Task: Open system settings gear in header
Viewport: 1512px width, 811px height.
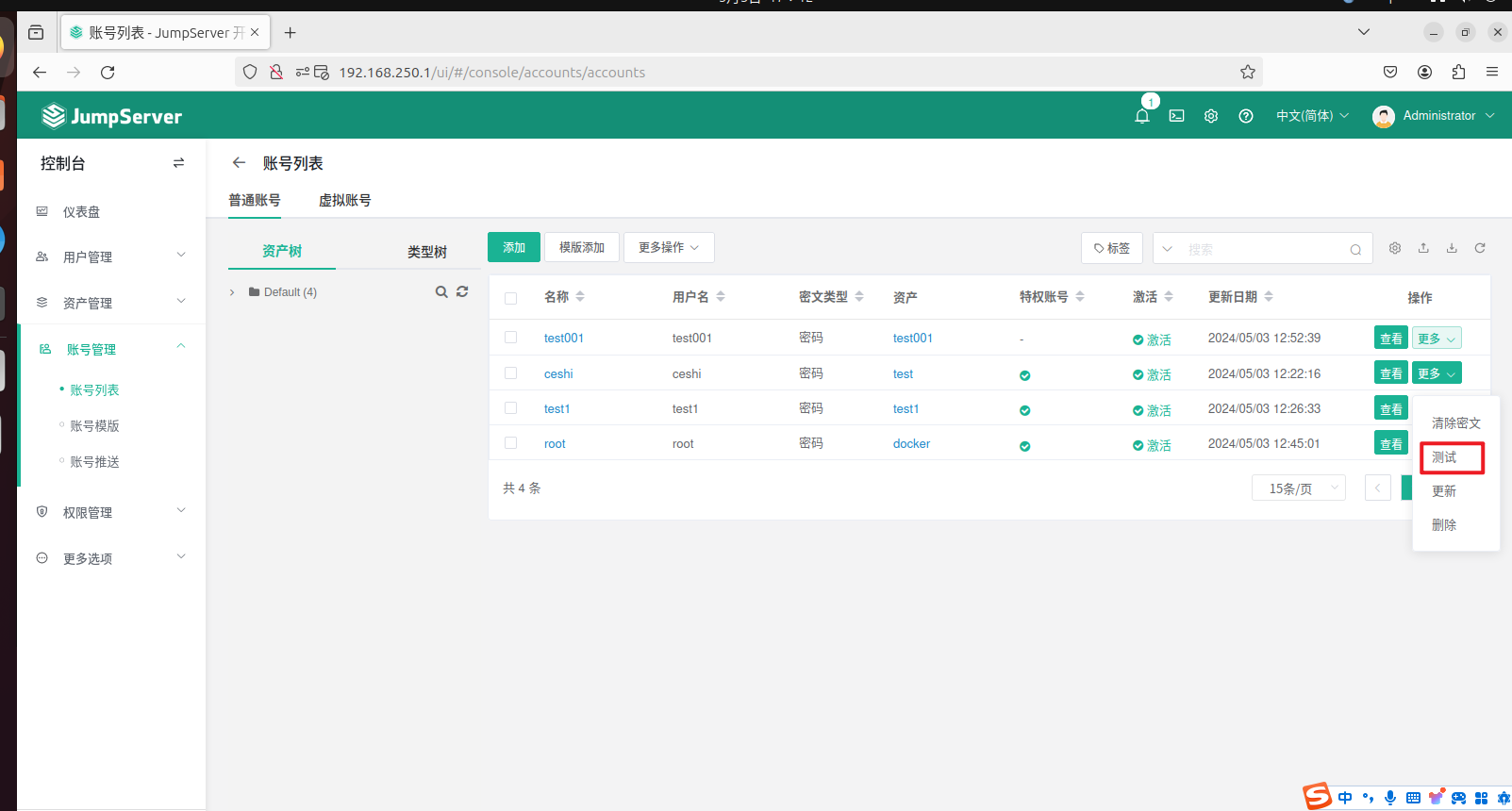Action: coord(1211,116)
